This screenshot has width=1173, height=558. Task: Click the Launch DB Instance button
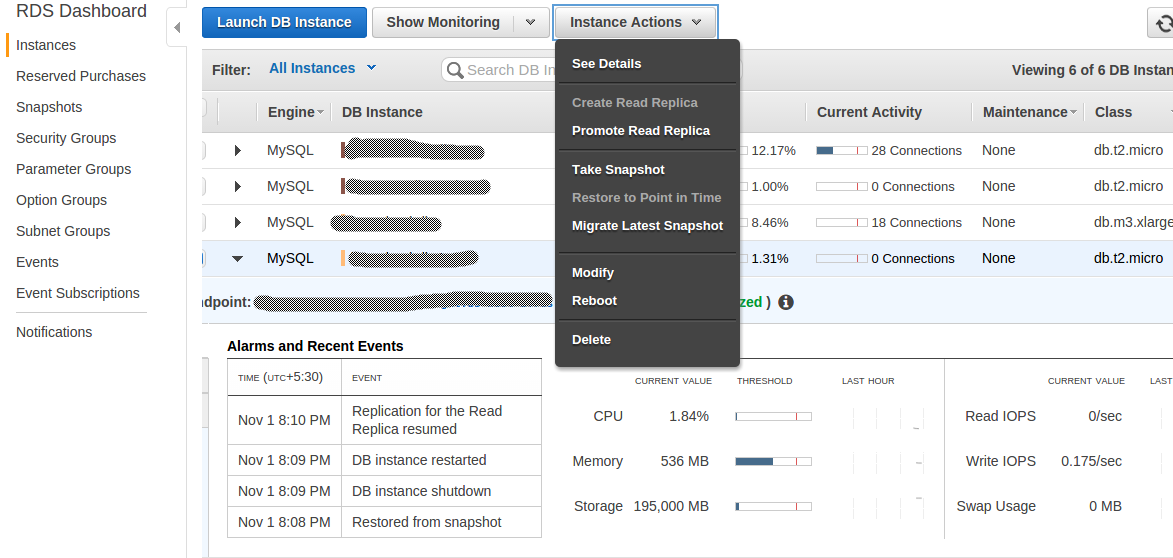(x=284, y=22)
